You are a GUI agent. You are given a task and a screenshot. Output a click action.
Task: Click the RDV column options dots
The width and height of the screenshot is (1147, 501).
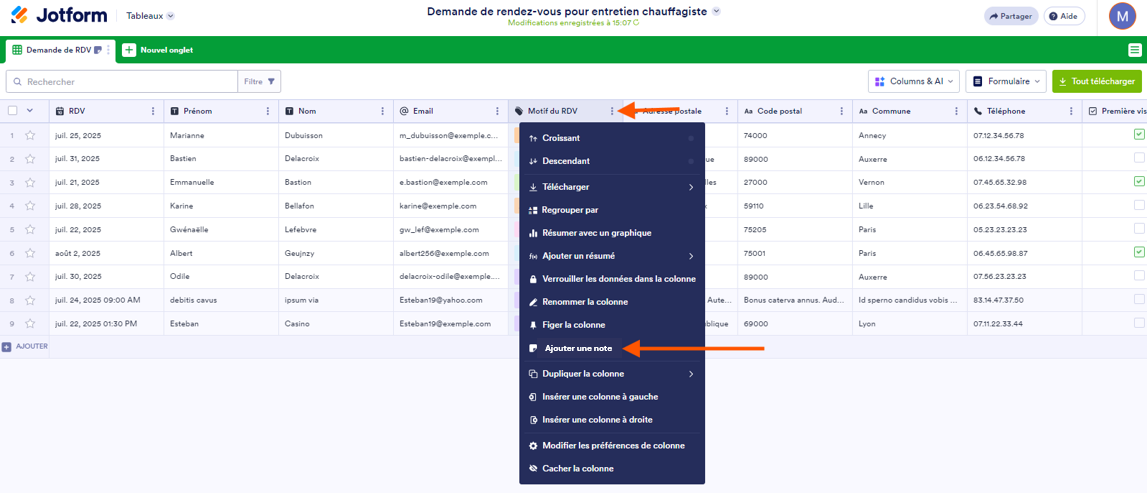pyautogui.click(x=153, y=111)
